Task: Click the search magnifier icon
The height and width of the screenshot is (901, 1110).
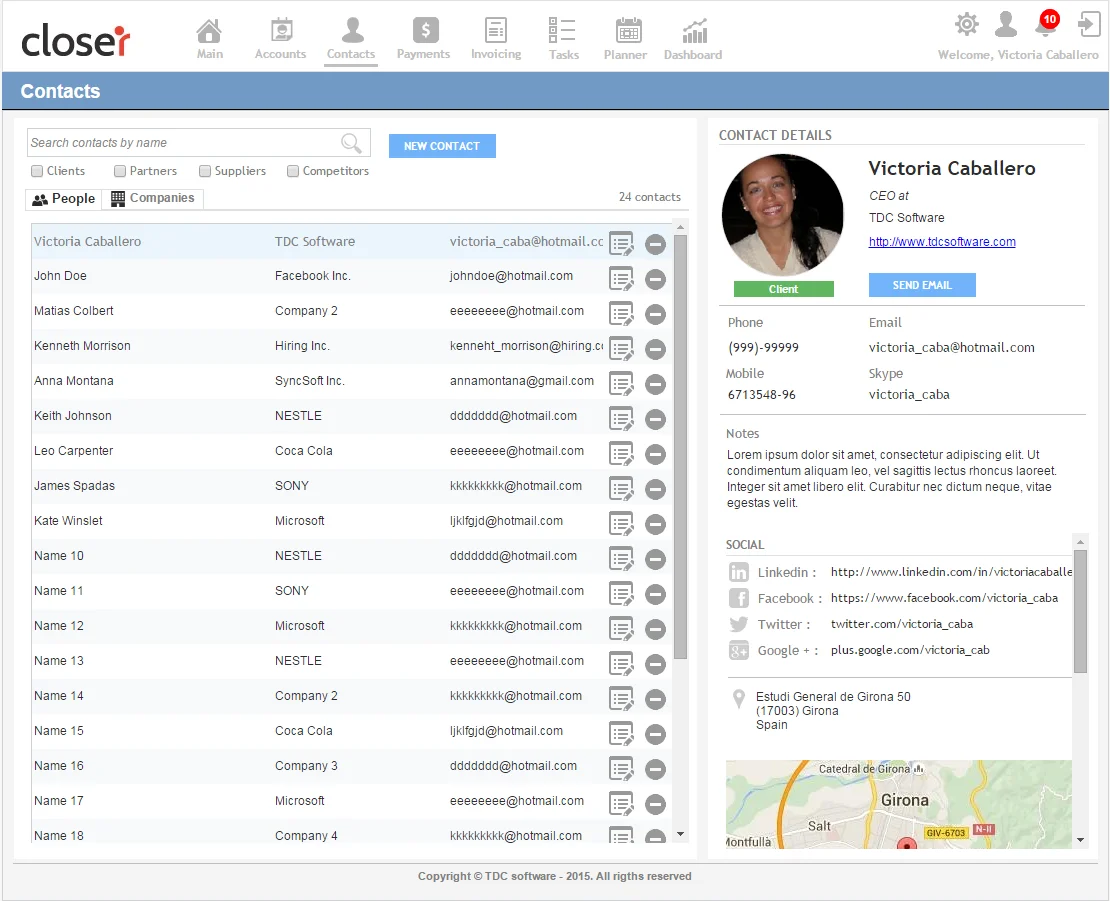Action: pos(351,143)
